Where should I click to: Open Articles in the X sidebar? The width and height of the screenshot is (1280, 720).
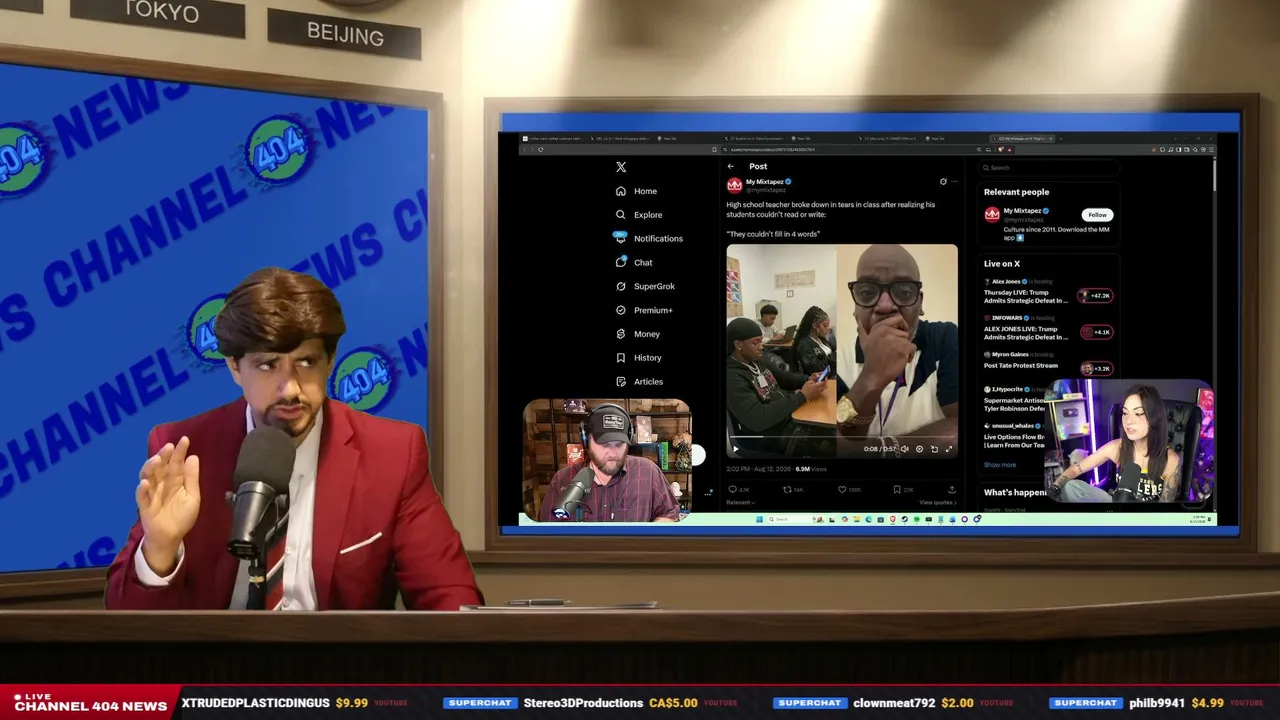point(639,382)
